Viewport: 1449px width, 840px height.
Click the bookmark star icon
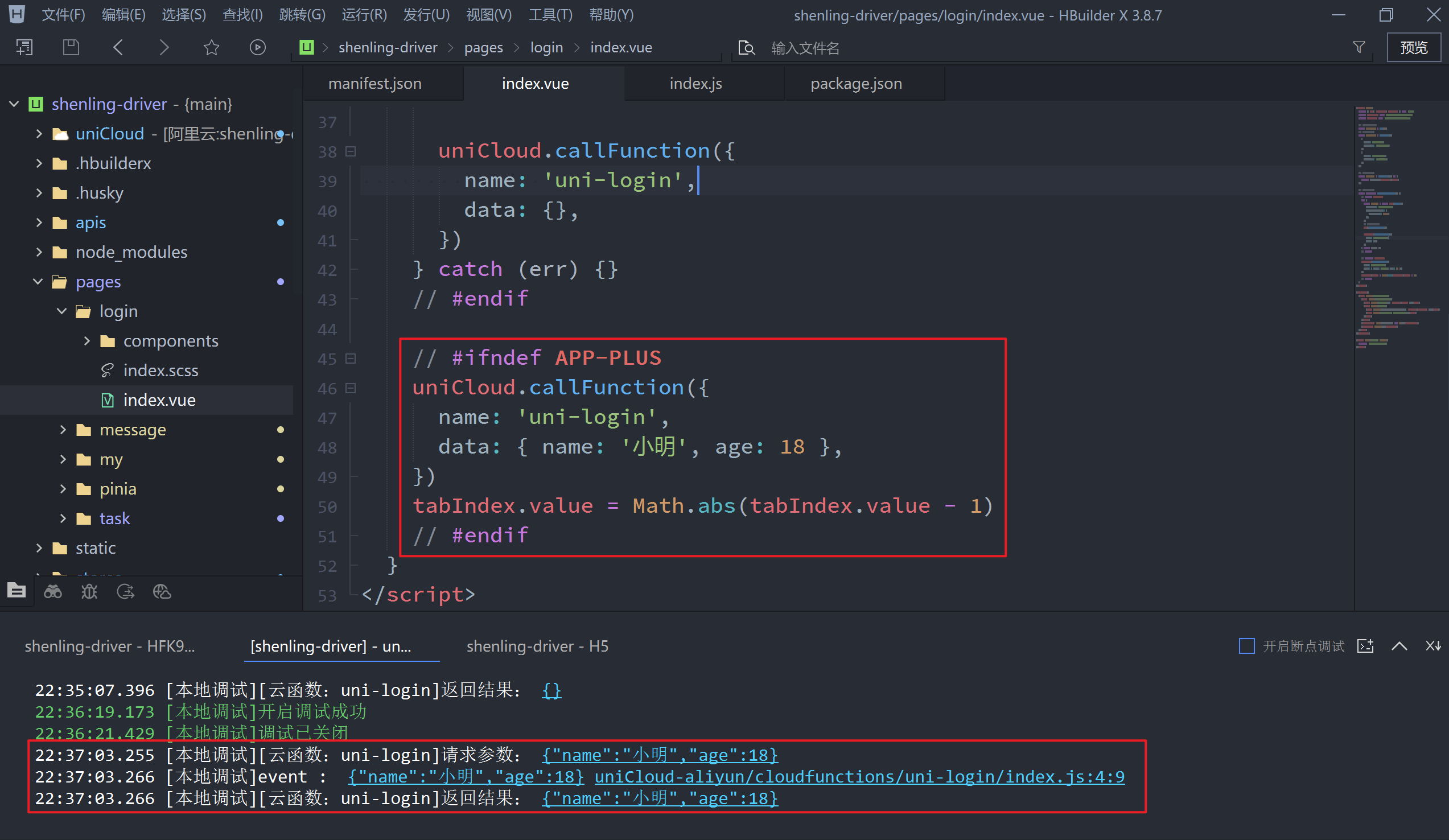click(x=212, y=47)
